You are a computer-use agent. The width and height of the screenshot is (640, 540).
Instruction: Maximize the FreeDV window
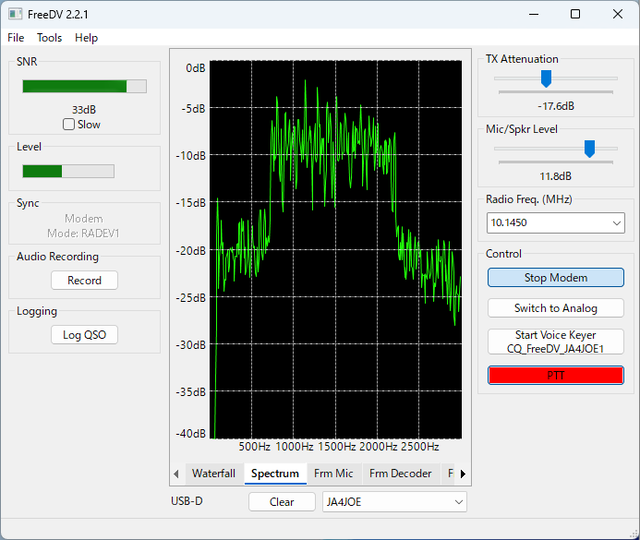point(575,14)
